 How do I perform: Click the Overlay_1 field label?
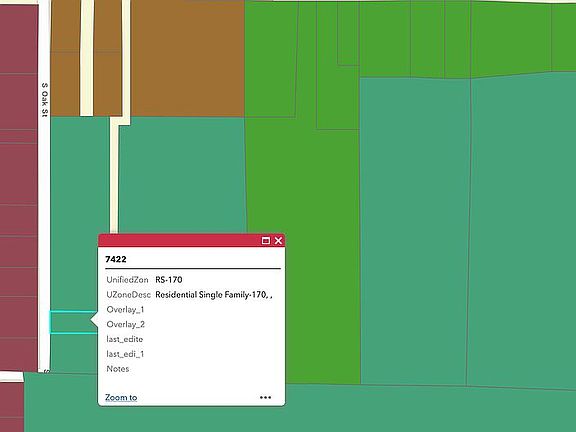125,310
